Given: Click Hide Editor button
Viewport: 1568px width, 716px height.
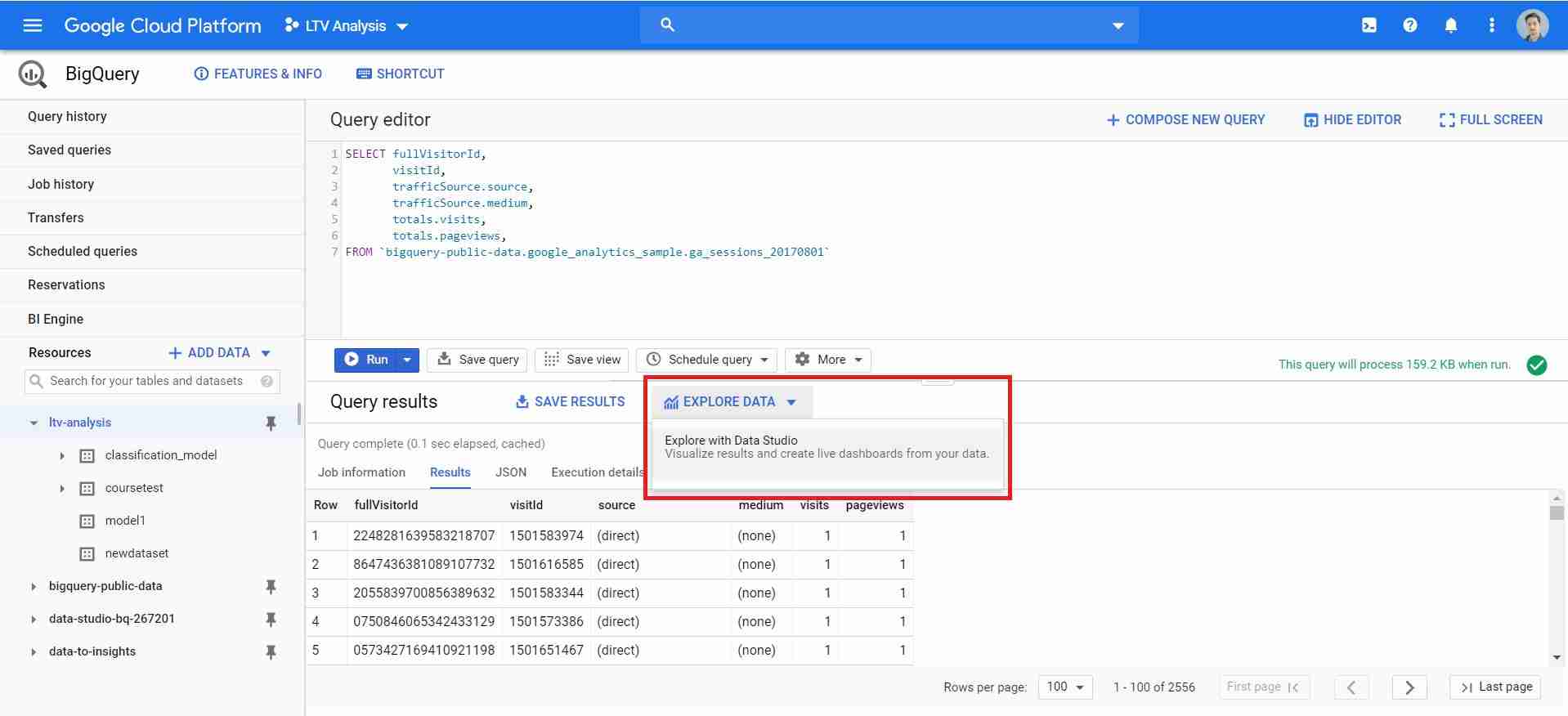Looking at the screenshot, I should (1352, 119).
